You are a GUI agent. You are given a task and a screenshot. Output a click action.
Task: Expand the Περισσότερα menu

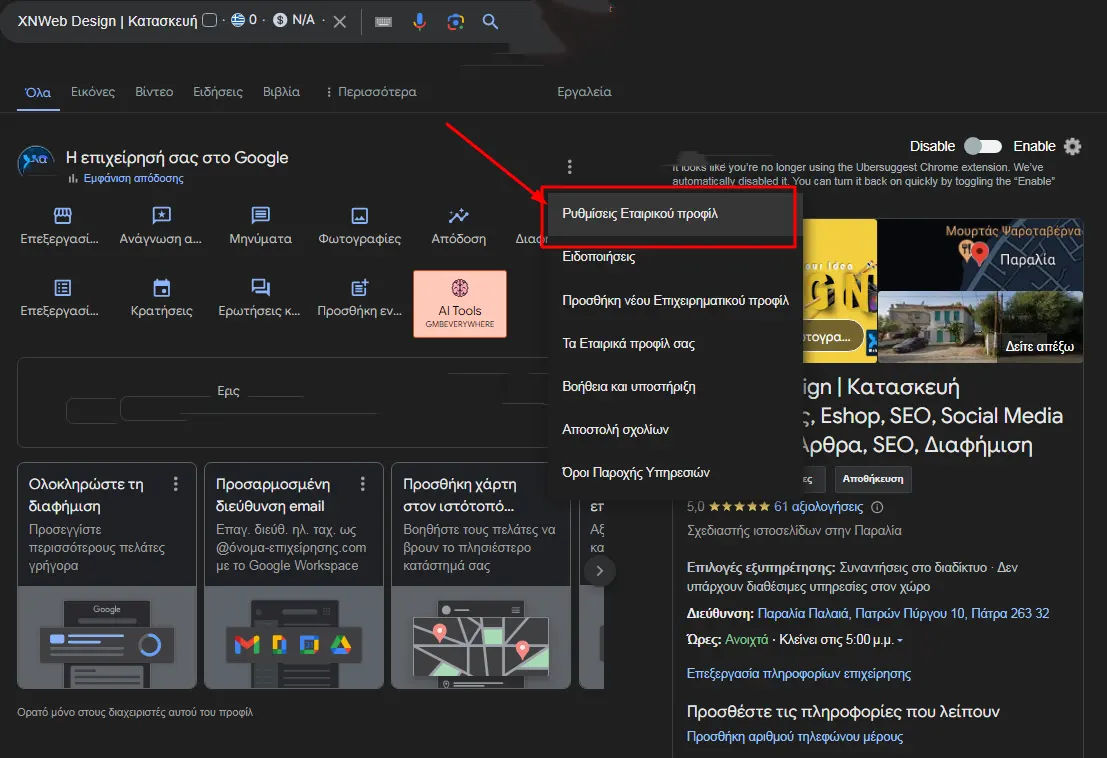[x=371, y=92]
